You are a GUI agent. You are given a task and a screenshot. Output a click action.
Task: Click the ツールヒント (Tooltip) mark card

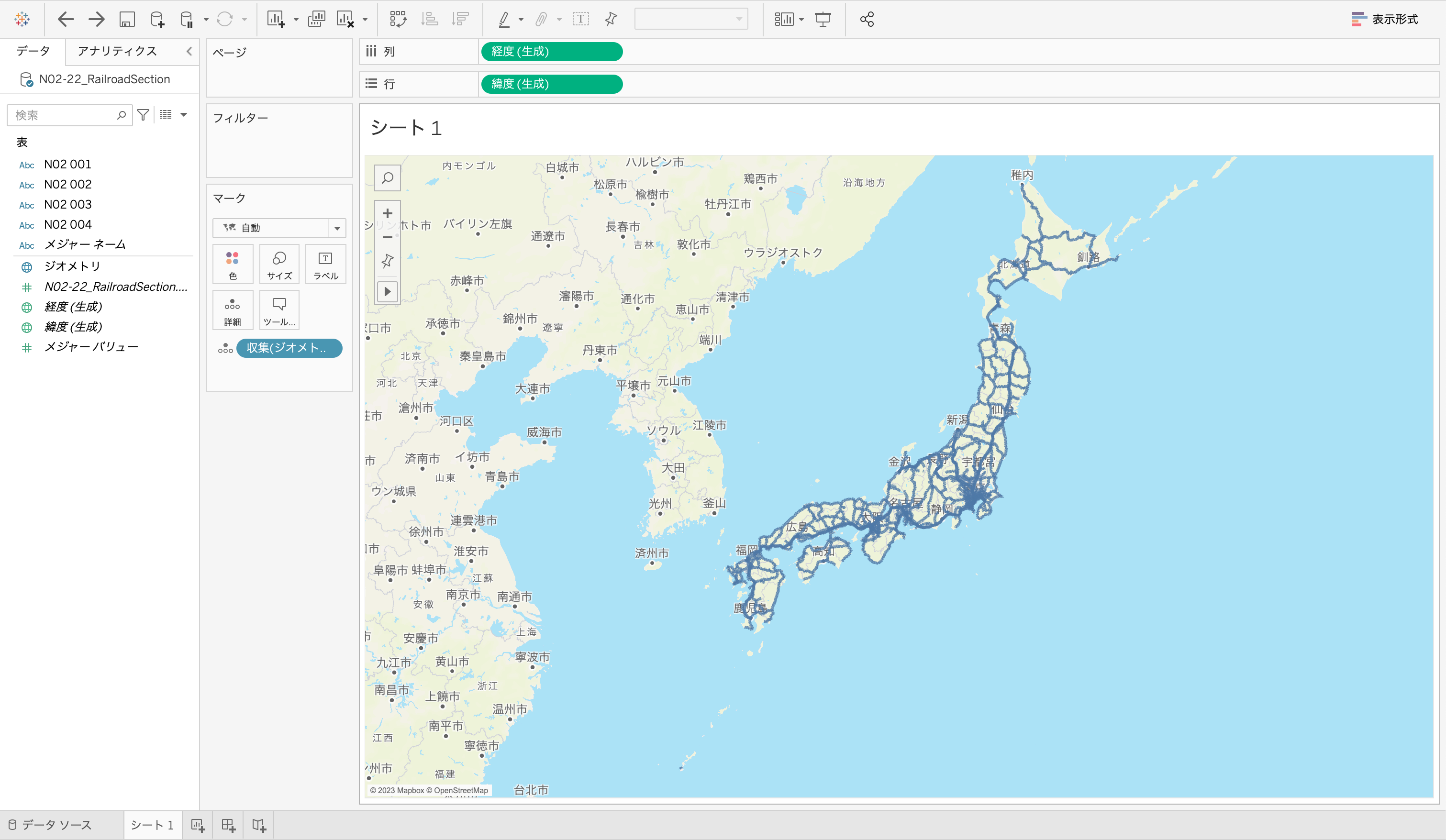279,310
